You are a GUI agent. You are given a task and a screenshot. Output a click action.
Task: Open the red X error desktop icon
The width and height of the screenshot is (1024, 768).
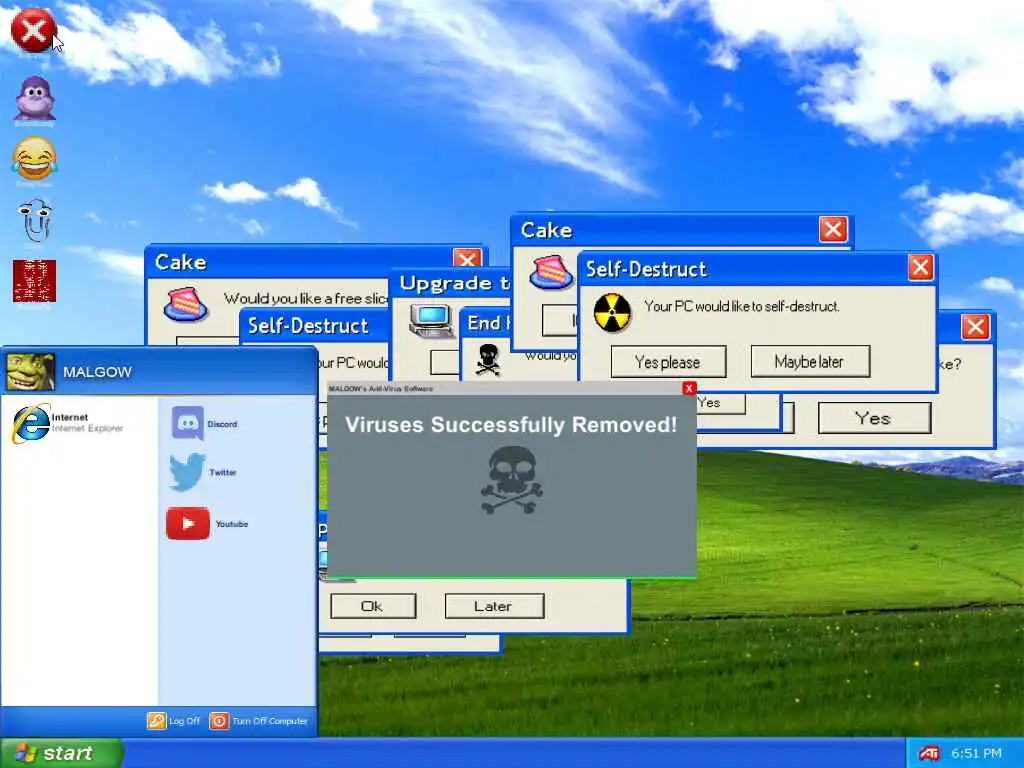click(33, 30)
